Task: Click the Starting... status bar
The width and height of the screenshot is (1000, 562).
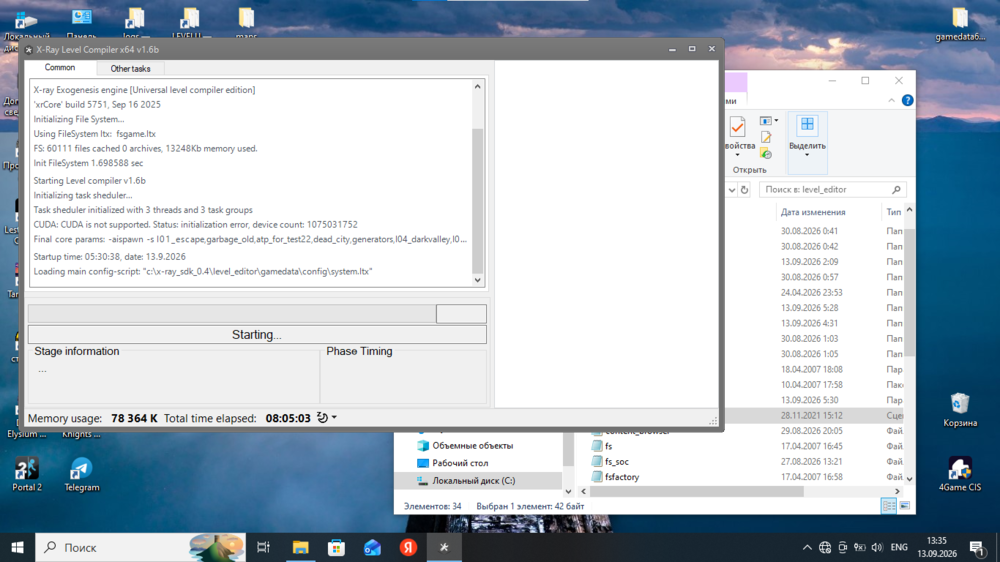Action: coord(257,334)
